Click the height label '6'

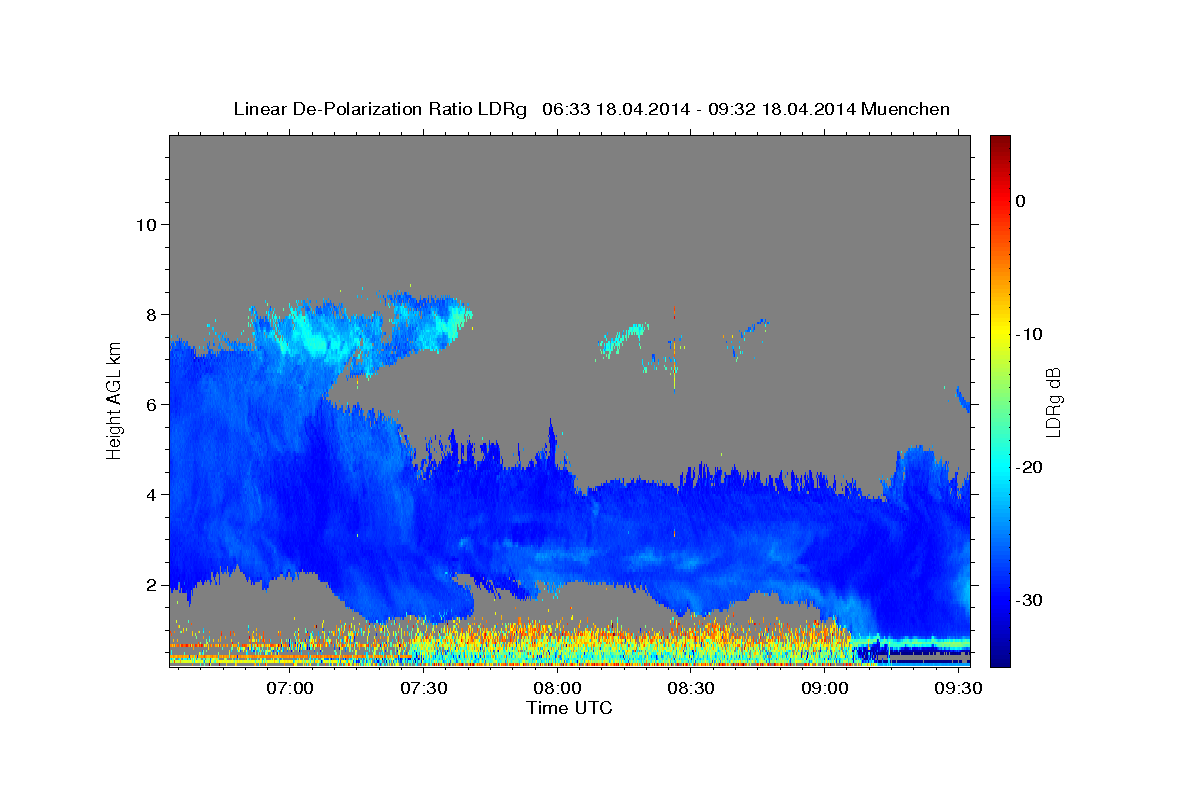tap(149, 404)
